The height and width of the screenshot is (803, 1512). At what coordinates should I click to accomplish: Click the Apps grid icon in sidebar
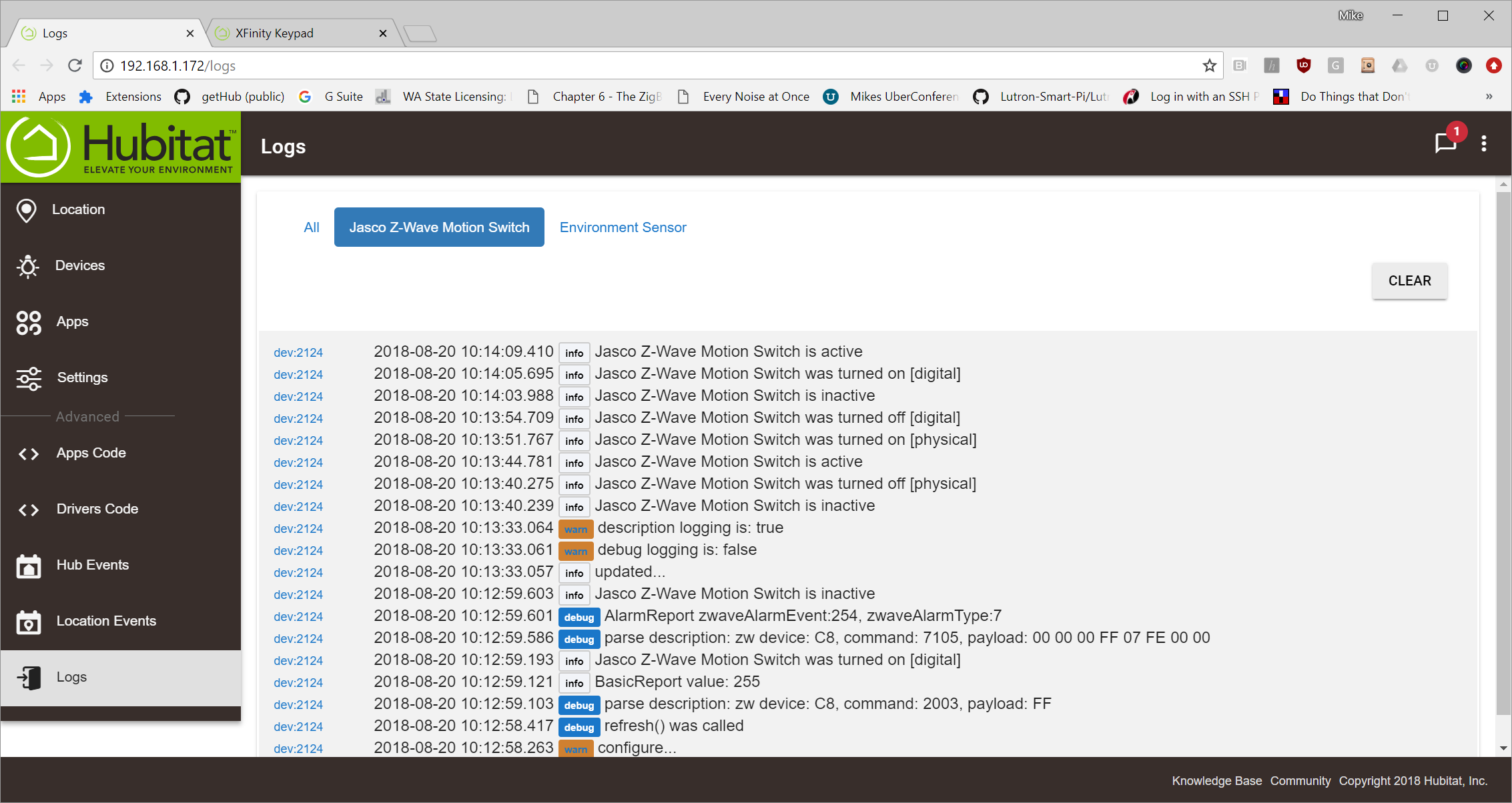click(29, 322)
